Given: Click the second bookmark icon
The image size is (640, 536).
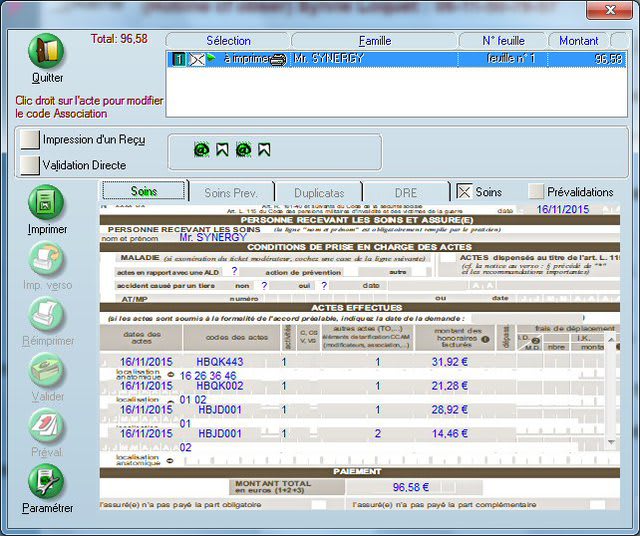Looking at the screenshot, I should 264,149.
